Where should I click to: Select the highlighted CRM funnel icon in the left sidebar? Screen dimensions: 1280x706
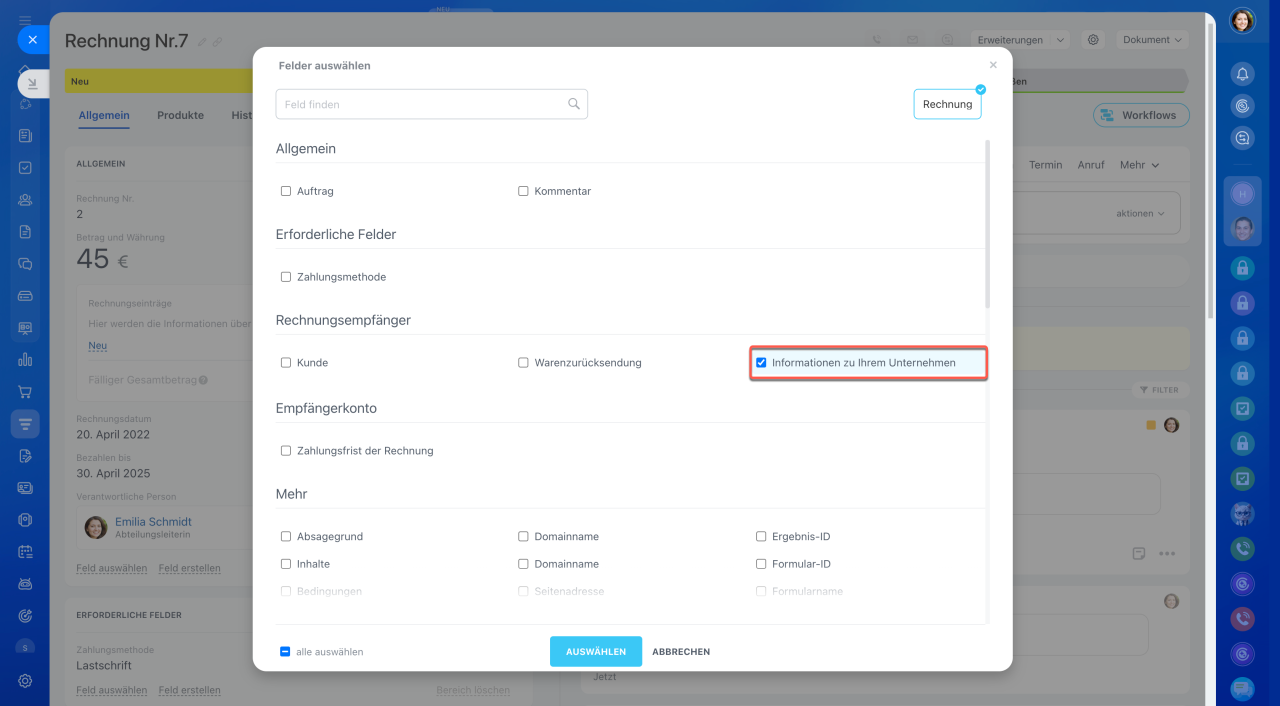point(25,424)
